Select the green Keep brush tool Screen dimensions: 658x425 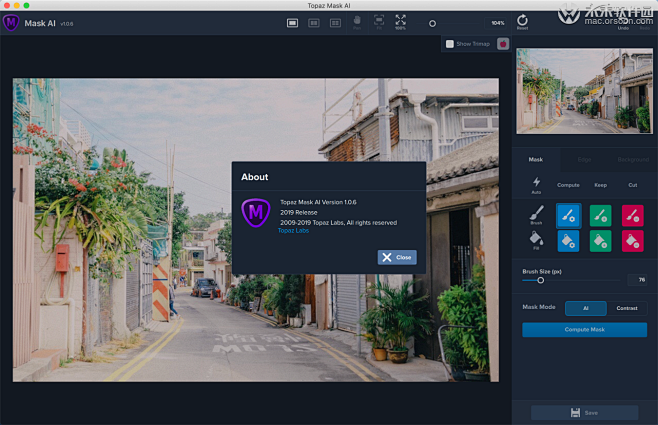point(600,214)
